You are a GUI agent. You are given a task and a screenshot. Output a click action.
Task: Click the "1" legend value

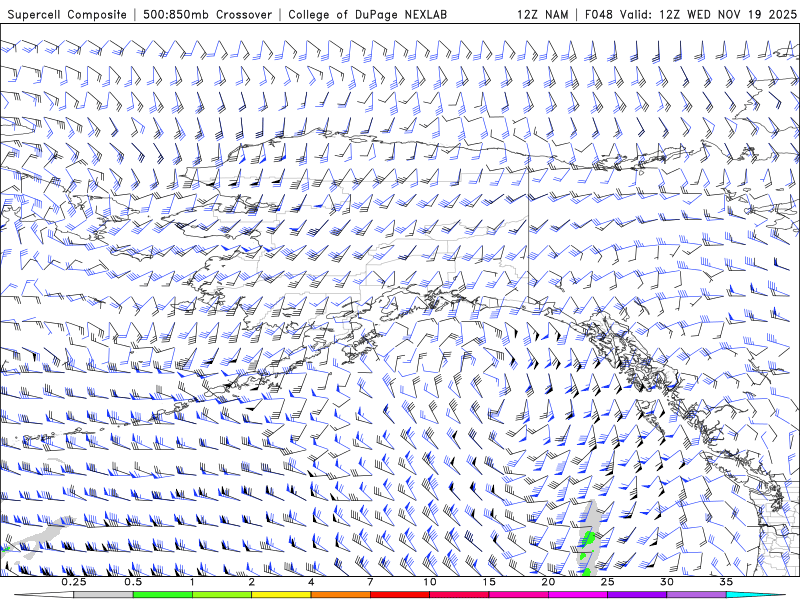192,582
